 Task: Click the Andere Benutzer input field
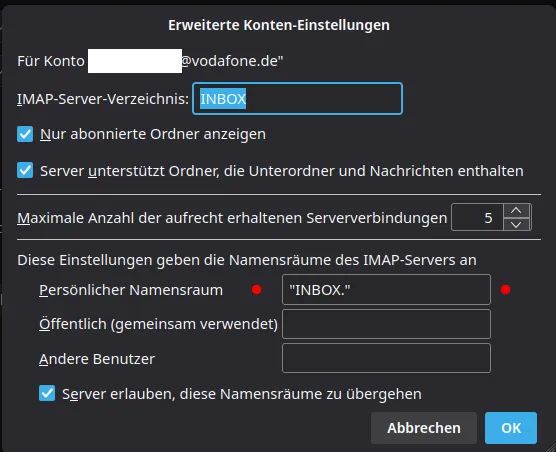point(386,358)
